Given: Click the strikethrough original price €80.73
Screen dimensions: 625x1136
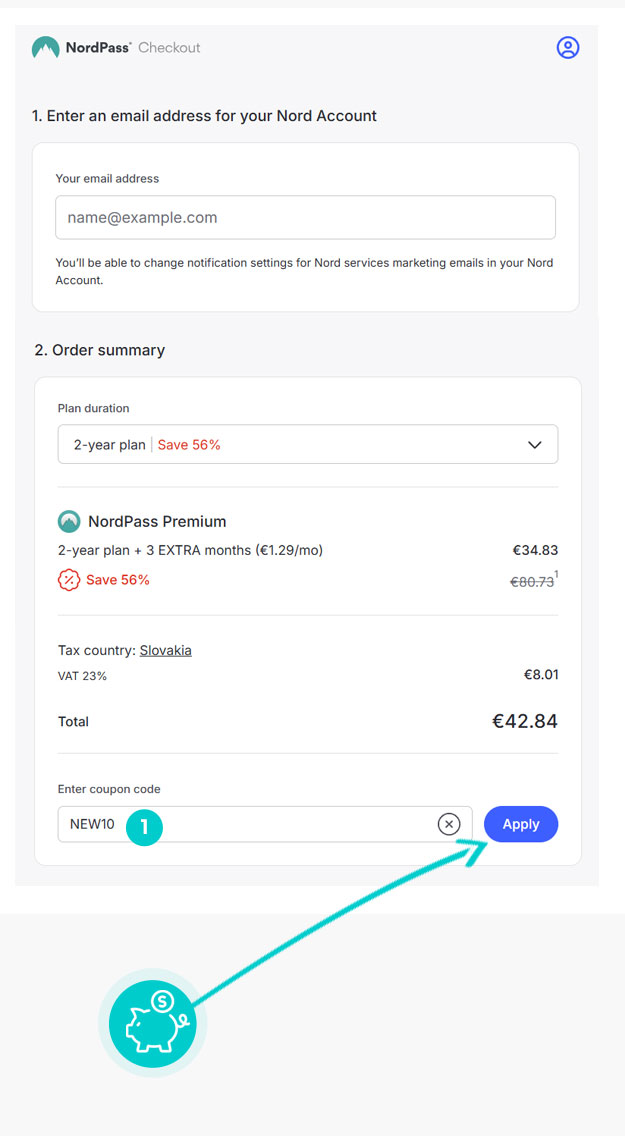Looking at the screenshot, I should coord(531,581).
